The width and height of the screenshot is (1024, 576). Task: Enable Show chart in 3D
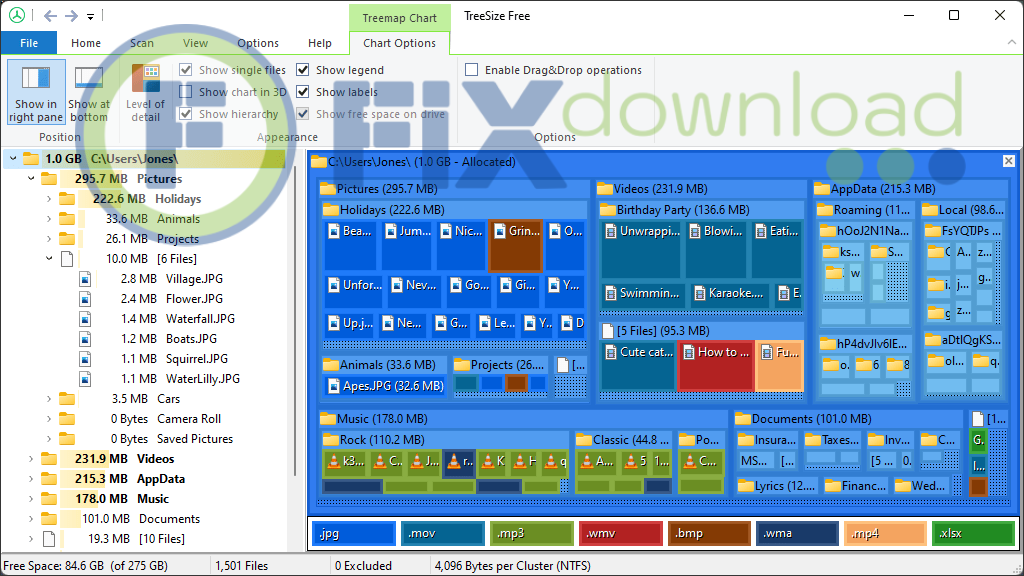[186, 92]
